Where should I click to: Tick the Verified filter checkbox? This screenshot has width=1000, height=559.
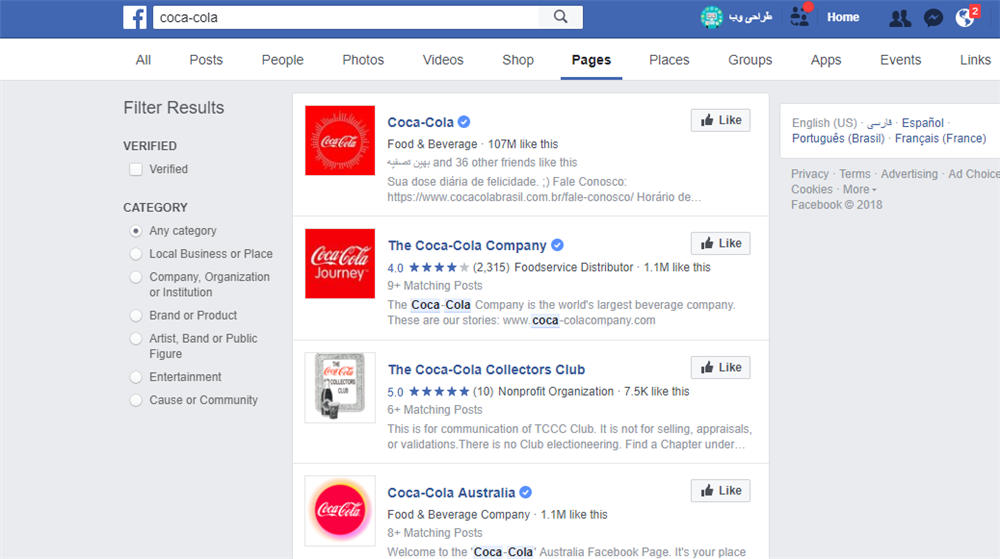(x=136, y=169)
